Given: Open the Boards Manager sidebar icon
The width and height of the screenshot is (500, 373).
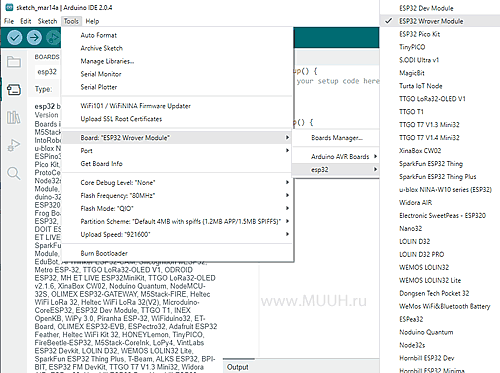Looking at the screenshot, I should 14,89.
